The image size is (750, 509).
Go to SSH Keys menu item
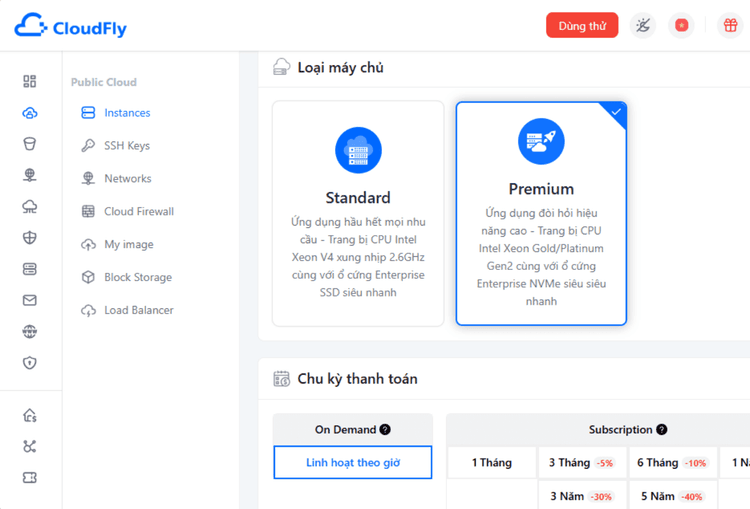(x=127, y=146)
